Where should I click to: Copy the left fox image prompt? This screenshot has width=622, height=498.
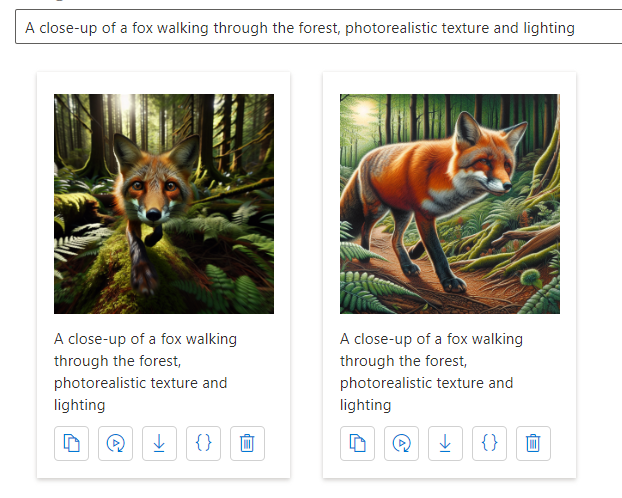coord(71,443)
